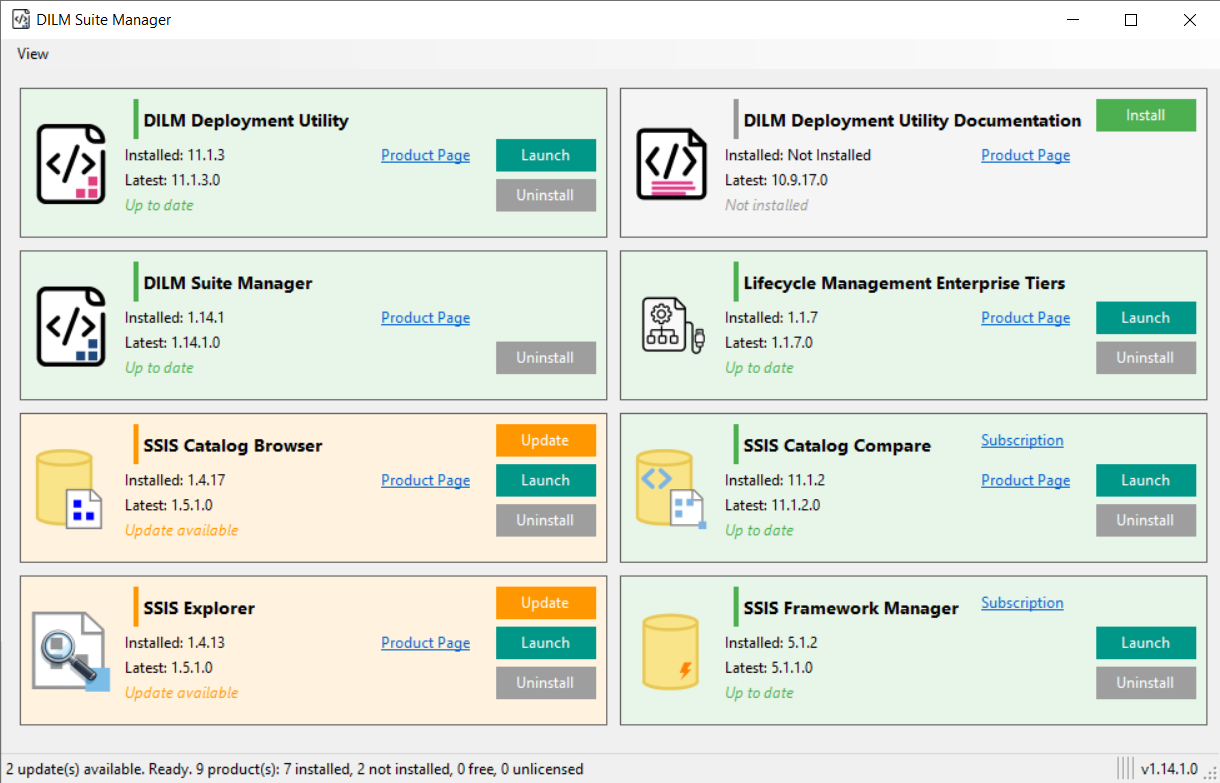Maximize the DILM Suite Manager window
The height and width of the screenshot is (783, 1220).
(1131, 20)
